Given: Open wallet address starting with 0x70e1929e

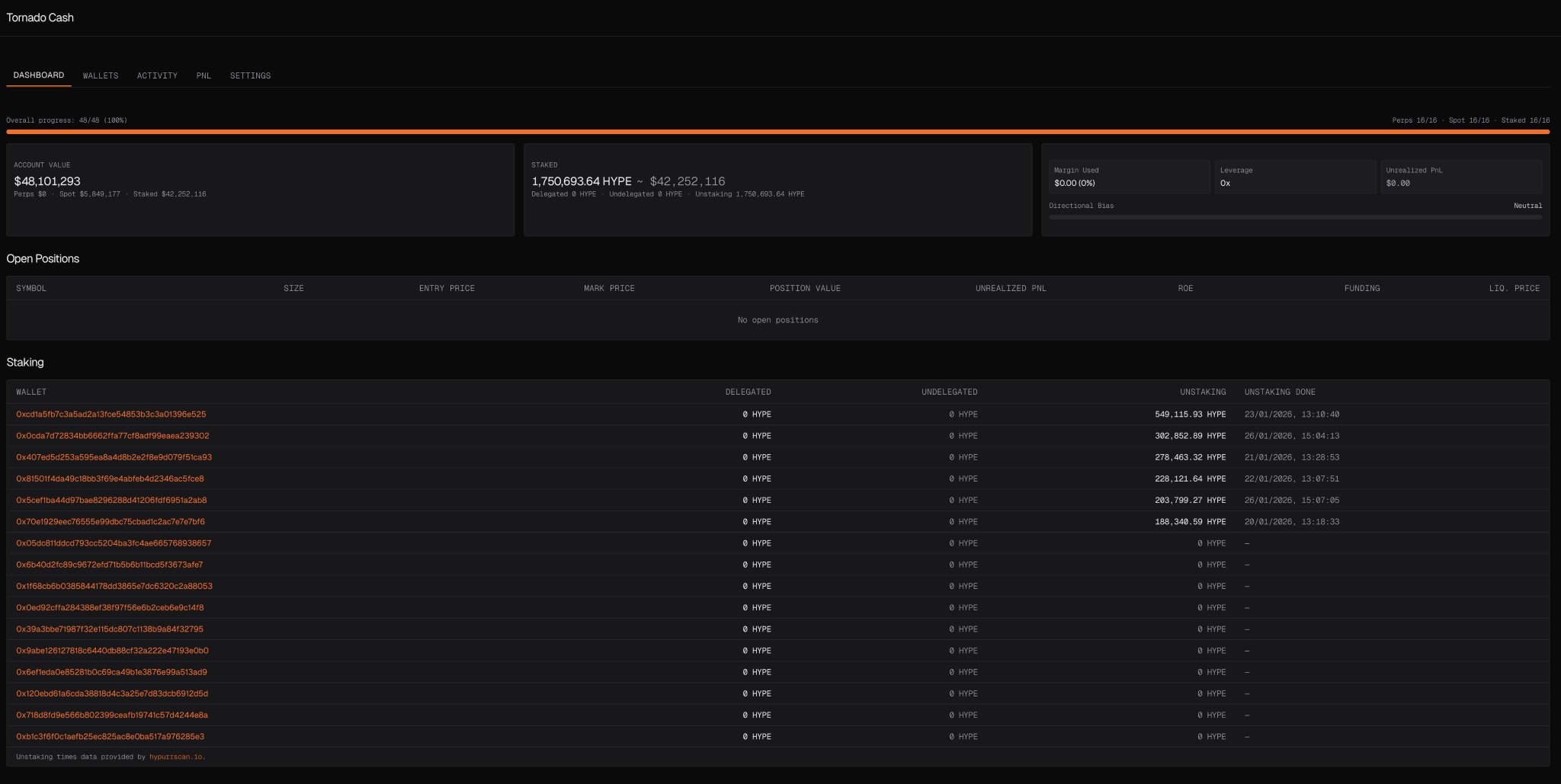Looking at the screenshot, I should coord(110,522).
